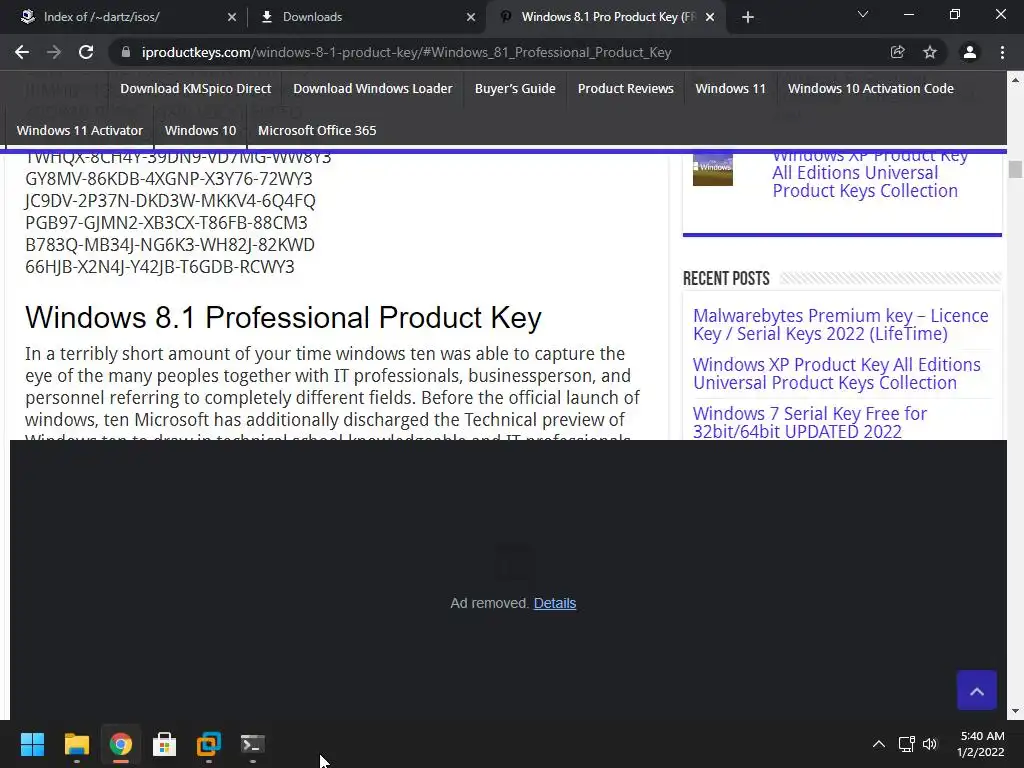Open Microsoft Store from the taskbar

[x=165, y=744]
